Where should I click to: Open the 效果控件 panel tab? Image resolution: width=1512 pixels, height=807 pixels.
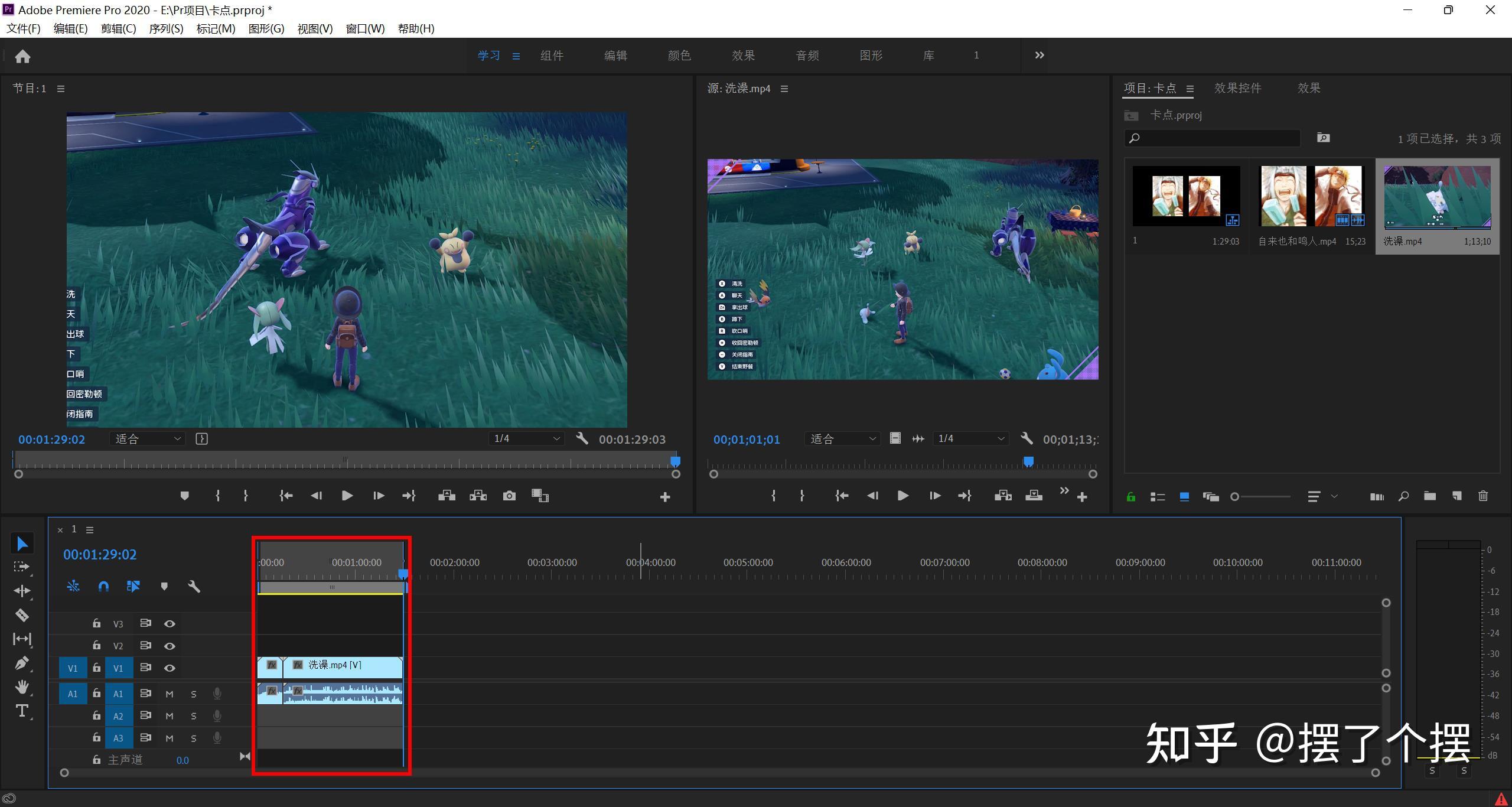(1237, 88)
